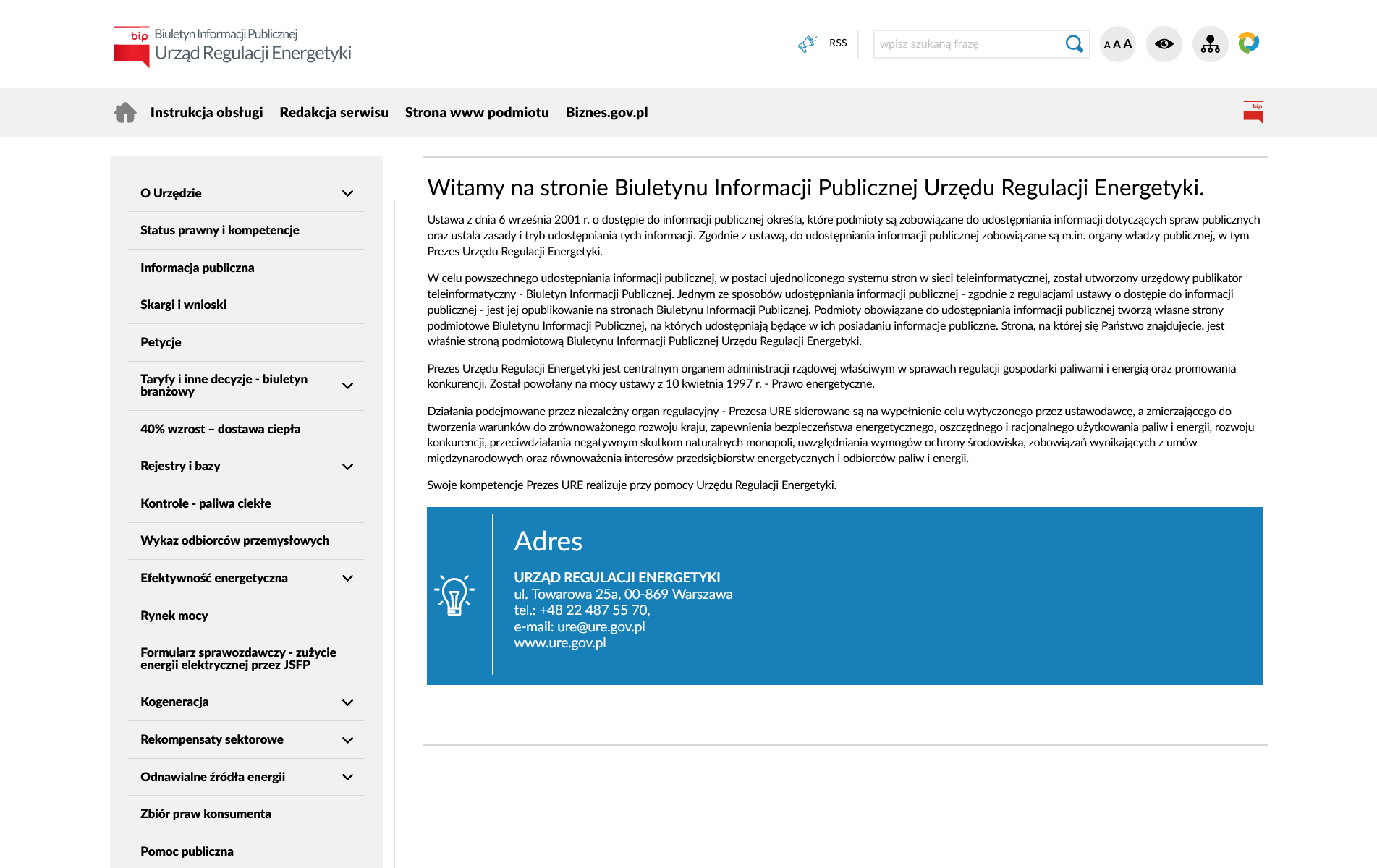Click the small BIP logo in navigation bar

click(x=1253, y=112)
